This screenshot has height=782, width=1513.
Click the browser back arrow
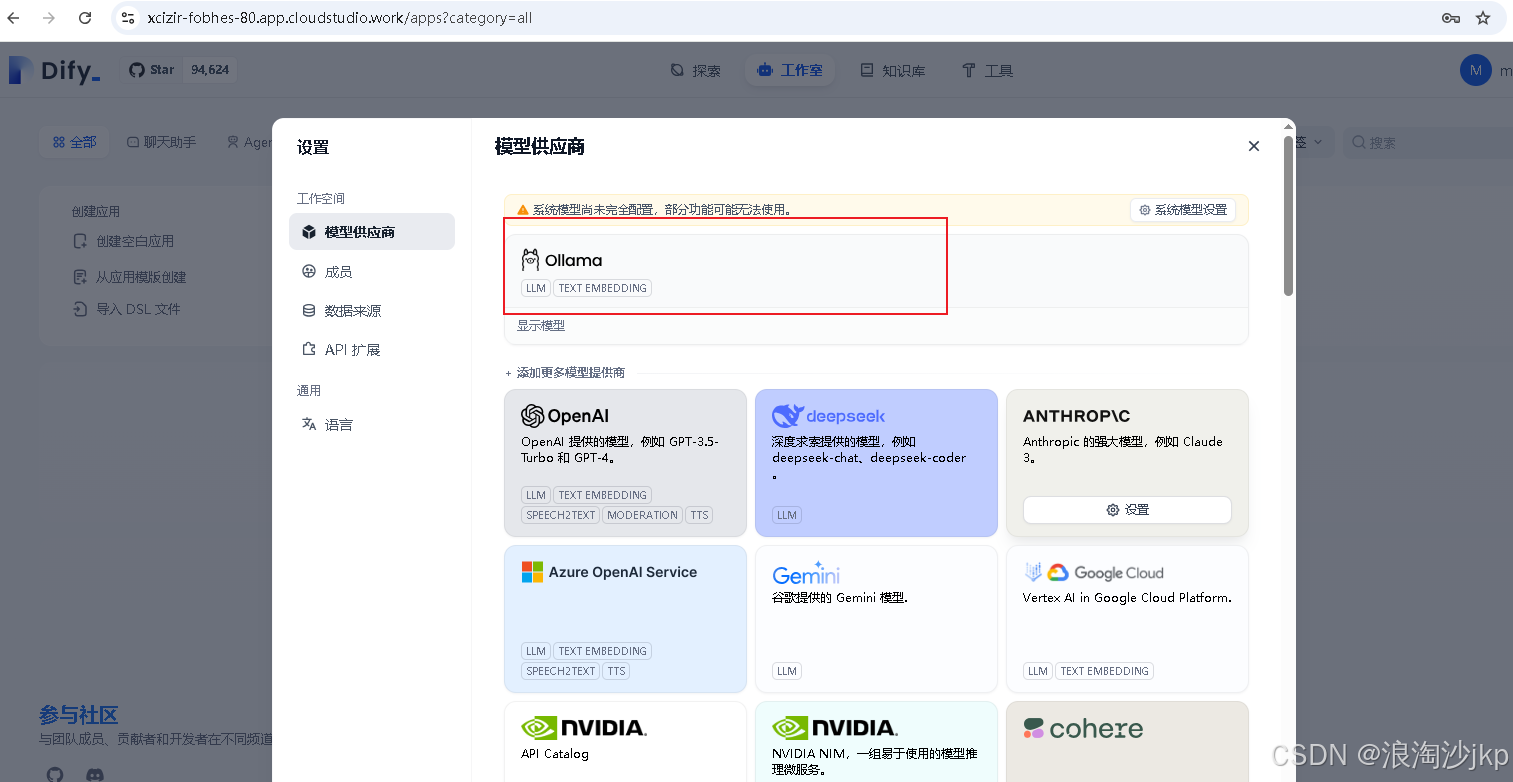14,18
